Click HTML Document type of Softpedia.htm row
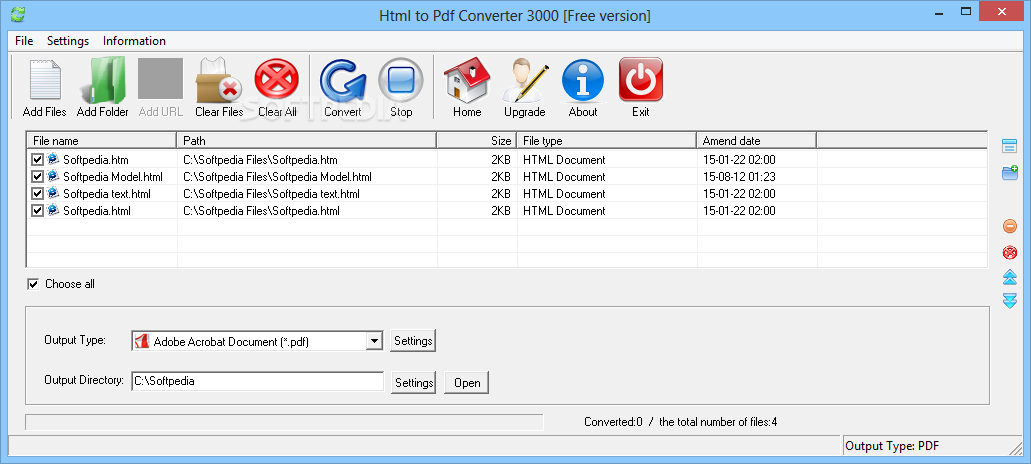Screen dimensions: 1031x464 564,160
